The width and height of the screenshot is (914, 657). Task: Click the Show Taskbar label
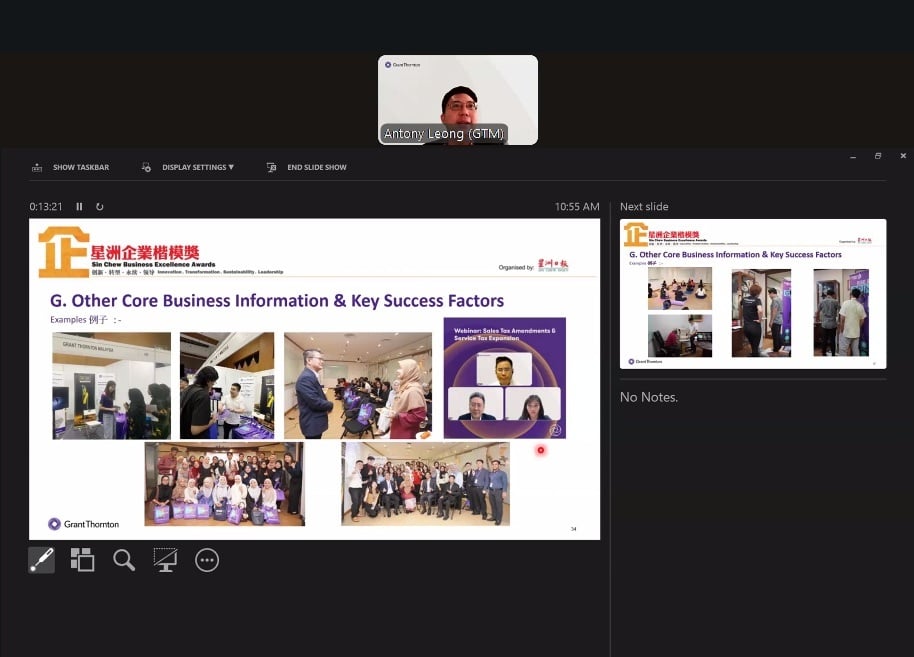(81, 168)
